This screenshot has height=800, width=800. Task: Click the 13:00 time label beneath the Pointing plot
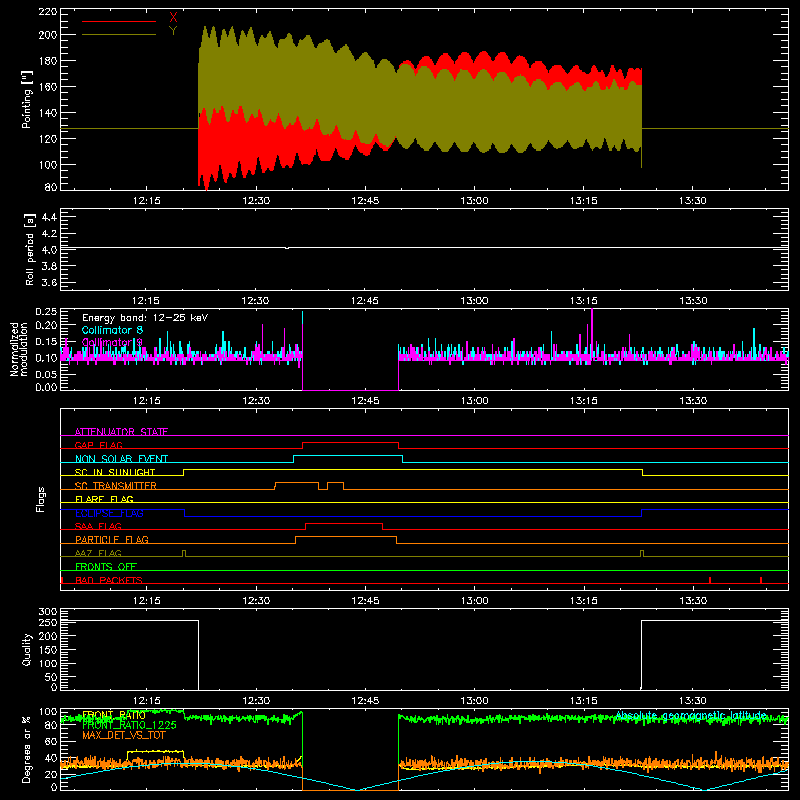(474, 201)
